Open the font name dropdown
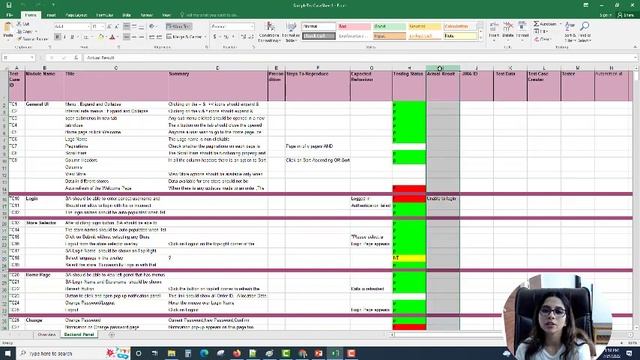 (x=88, y=27)
